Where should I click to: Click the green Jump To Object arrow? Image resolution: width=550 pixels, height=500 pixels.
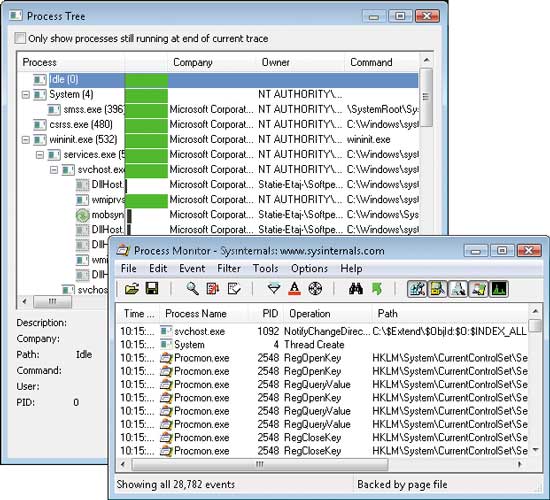tap(377, 289)
